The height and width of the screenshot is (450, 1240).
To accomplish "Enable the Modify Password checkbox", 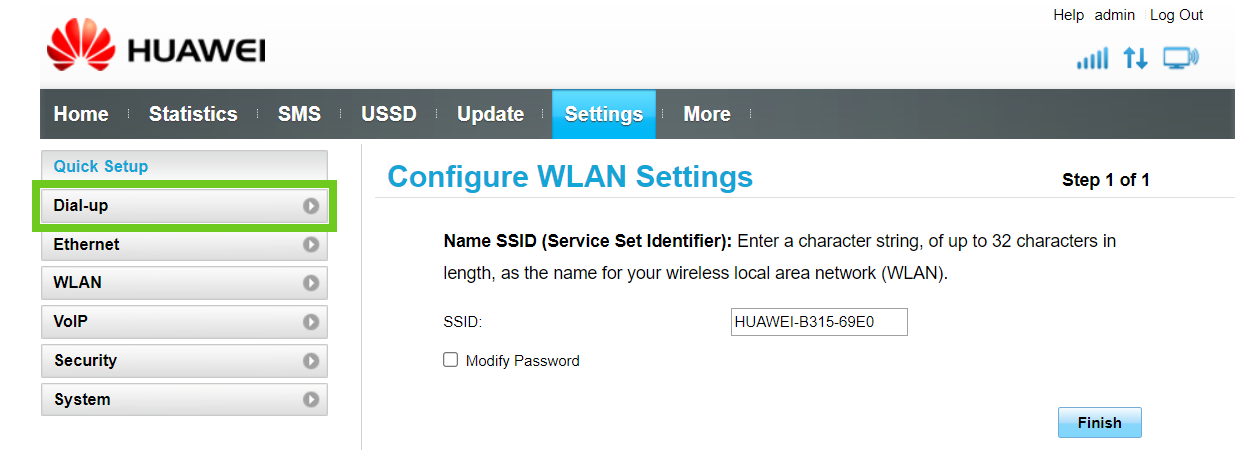I will [x=451, y=360].
